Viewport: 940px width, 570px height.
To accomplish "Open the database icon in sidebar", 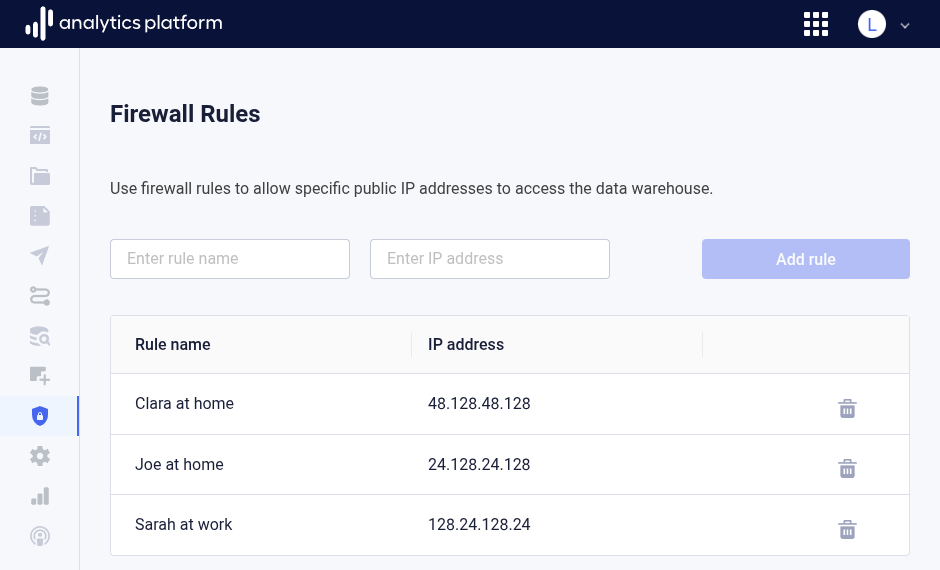I will pyautogui.click(x=40, y=96).
